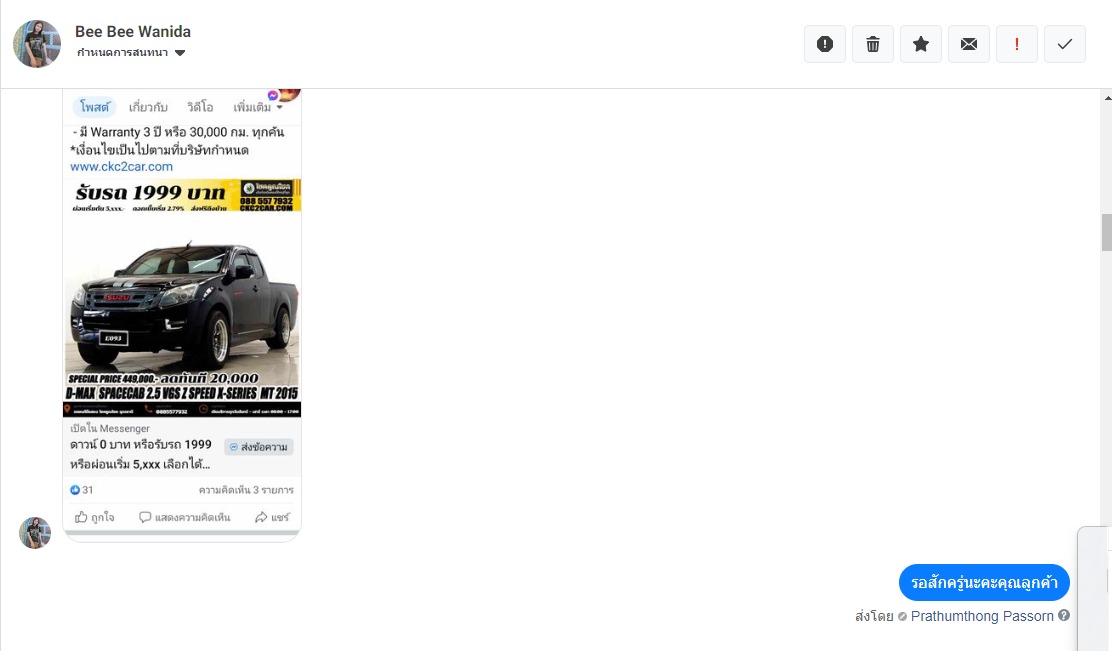This screenshot has width=1112, height=651.
Task: Click Warranty 3 ปี text line in post
Action: pyautogui.click(x=178, y=132)
